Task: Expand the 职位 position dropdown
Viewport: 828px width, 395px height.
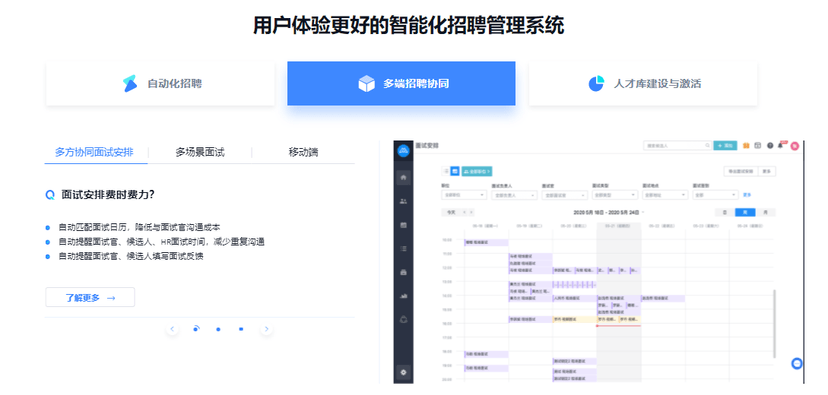Action: point(464,195)
